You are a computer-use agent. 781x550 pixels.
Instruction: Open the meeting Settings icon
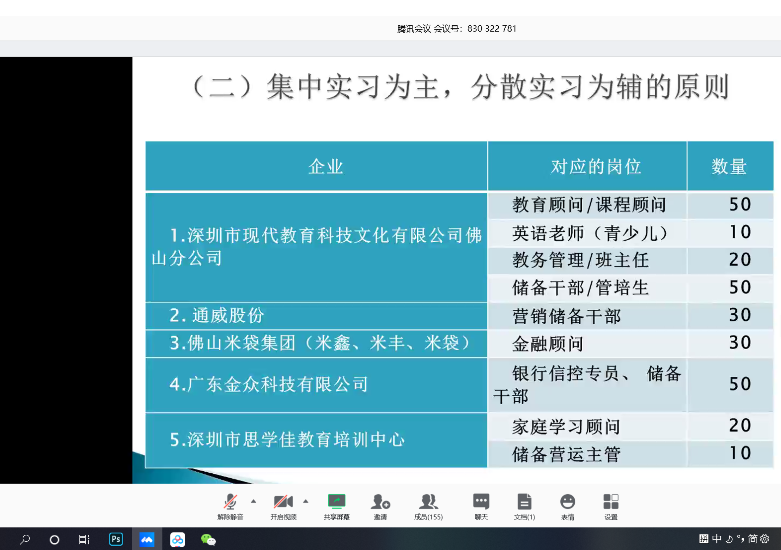(611, 502)
